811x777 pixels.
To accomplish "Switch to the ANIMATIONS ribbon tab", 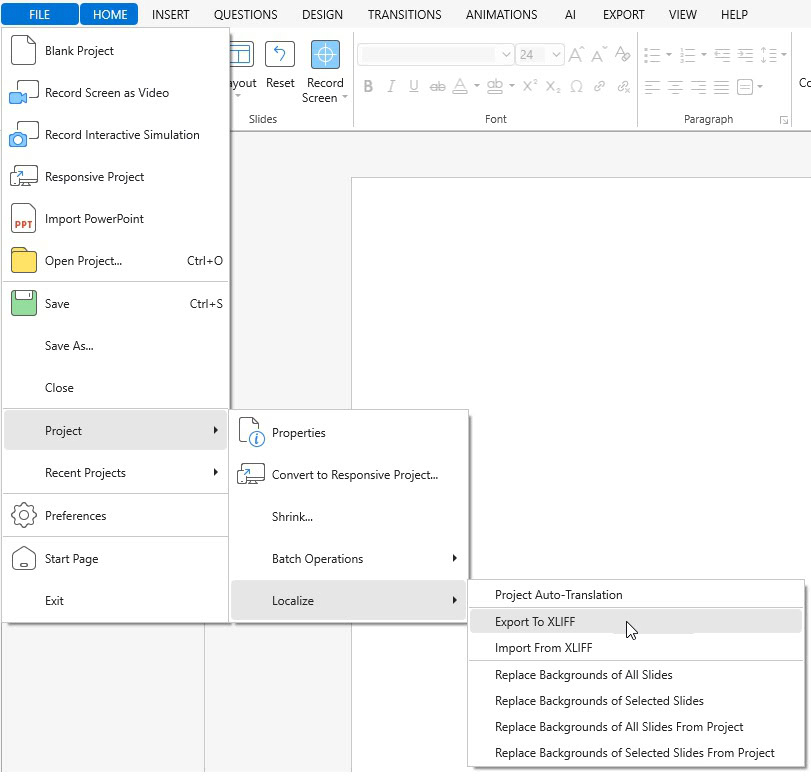I will click(501, 14).
